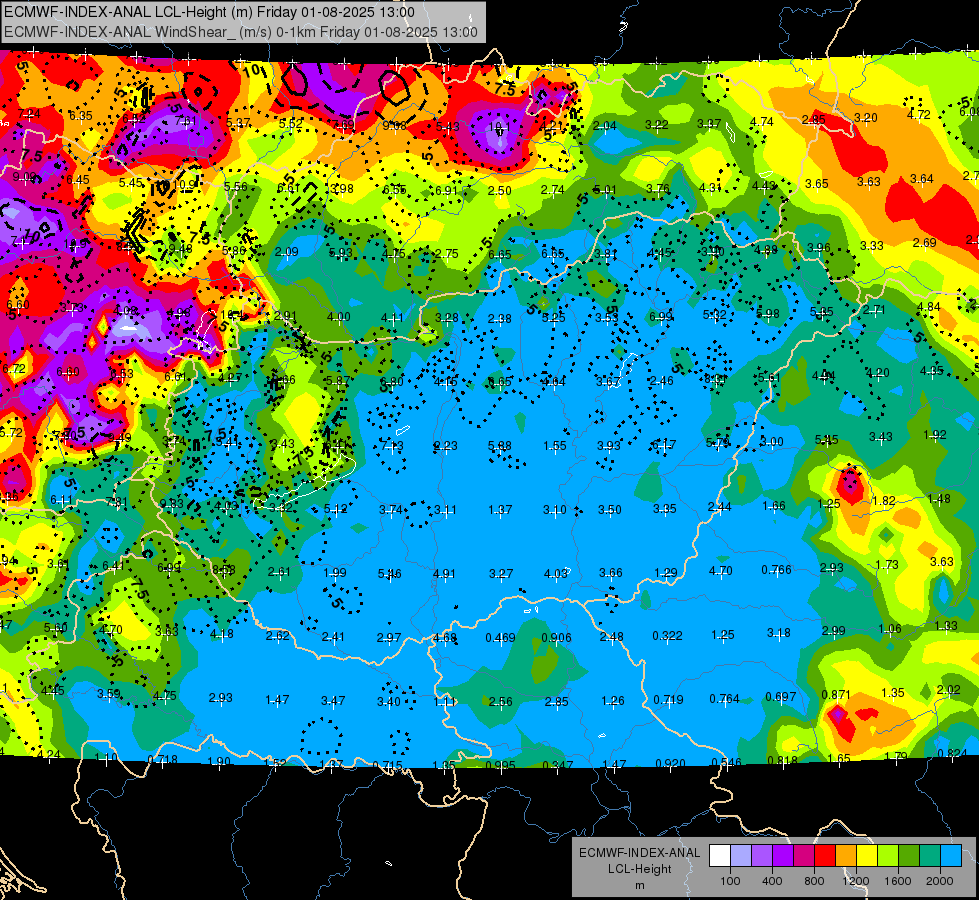Click the wind shear value 6.35
The height and width of the screenshot is (900, 979).
pyautogui.click(x=81, y=116)
